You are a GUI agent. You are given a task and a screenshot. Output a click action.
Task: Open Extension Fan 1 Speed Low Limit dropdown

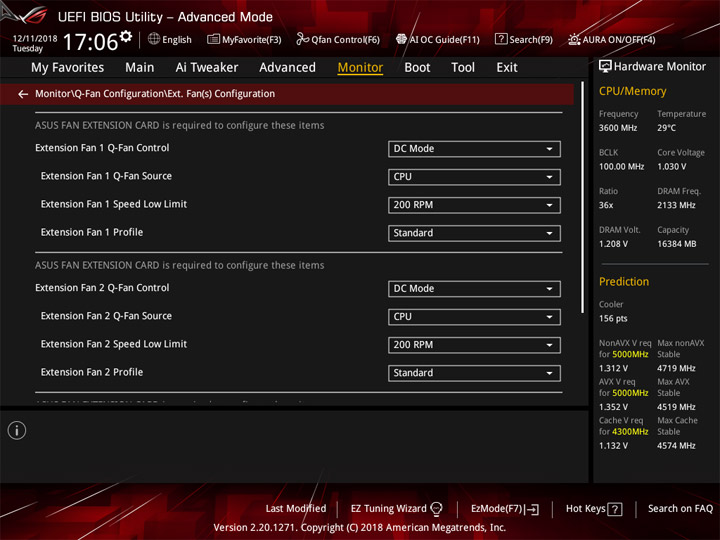pyautogui.click(x=474, y=205)
